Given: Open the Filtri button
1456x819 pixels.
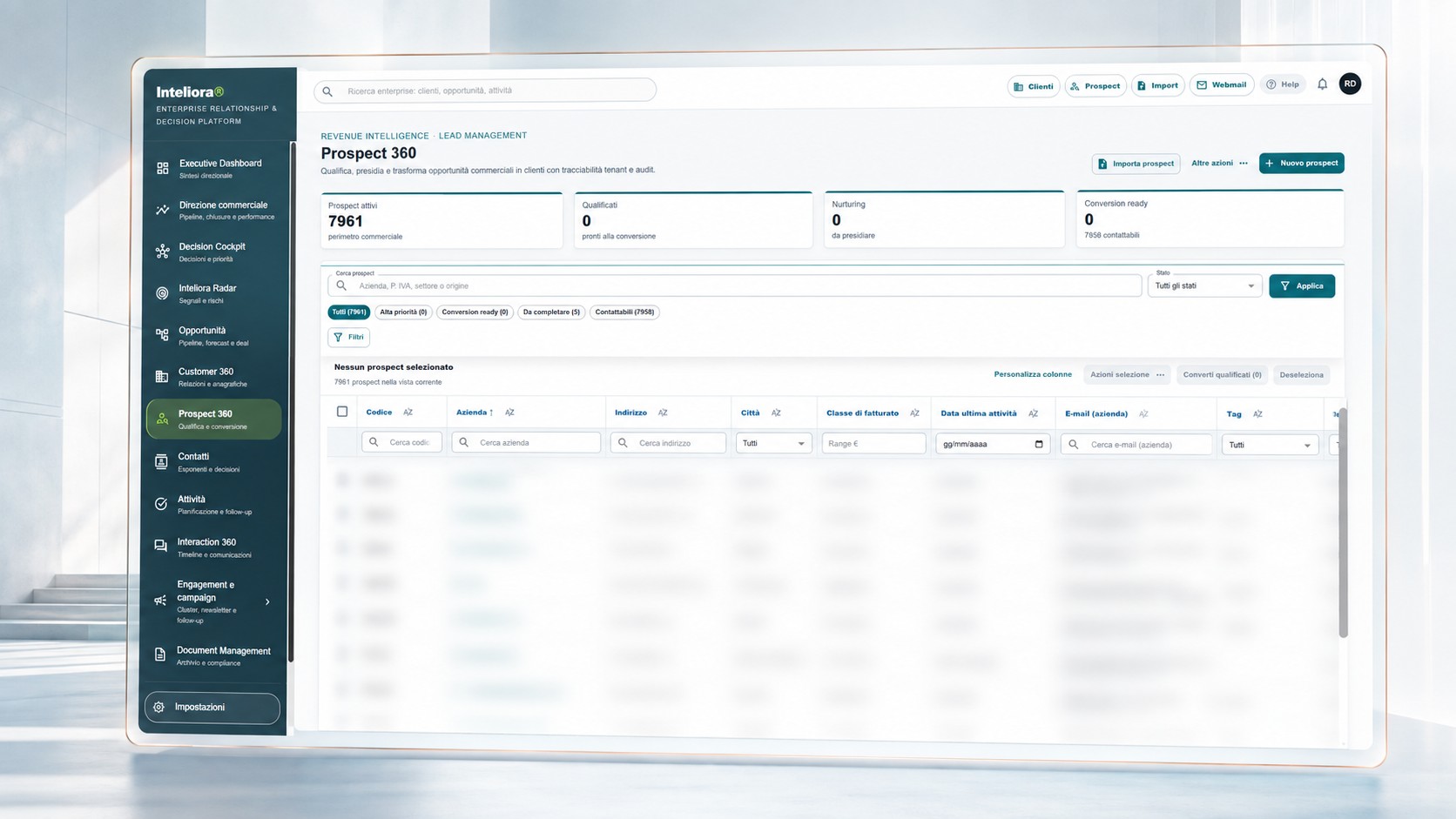Looking at the screenshot, I should (x=349, y=337).
